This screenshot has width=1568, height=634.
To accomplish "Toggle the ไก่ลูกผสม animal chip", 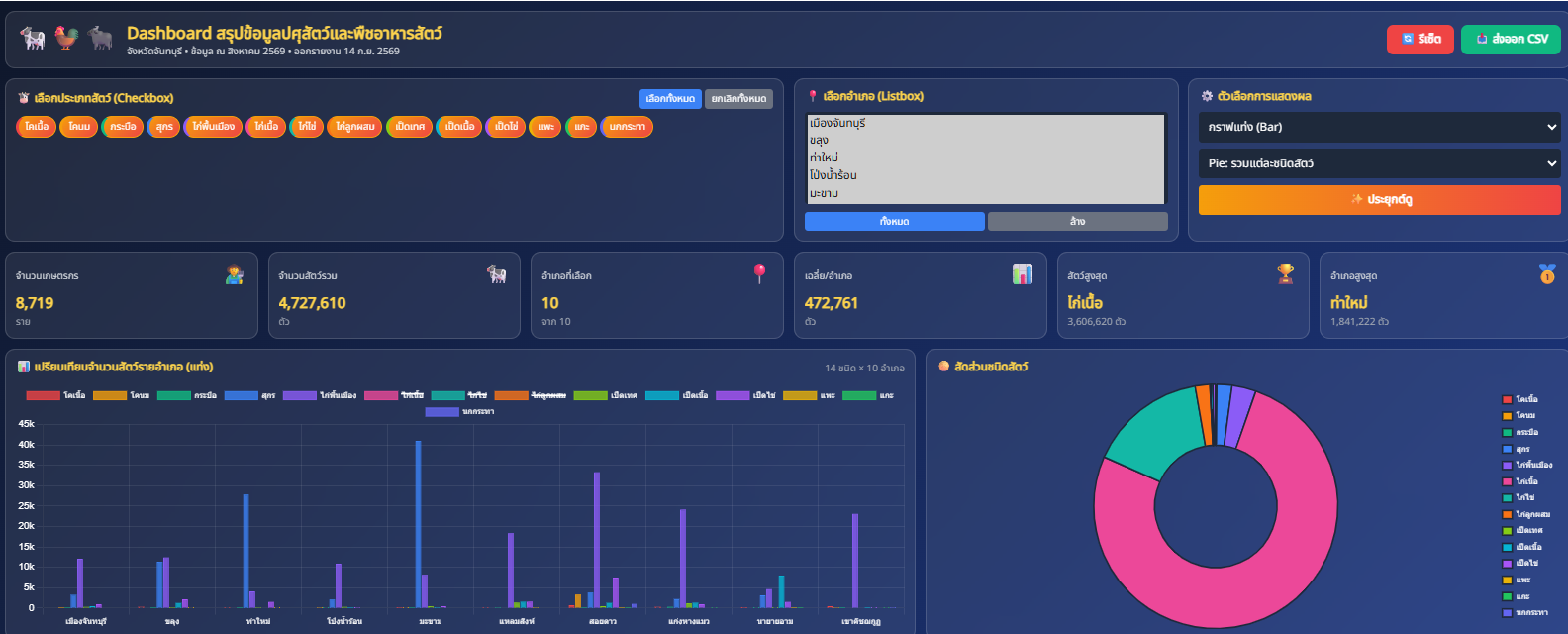I will pos(354,127).
